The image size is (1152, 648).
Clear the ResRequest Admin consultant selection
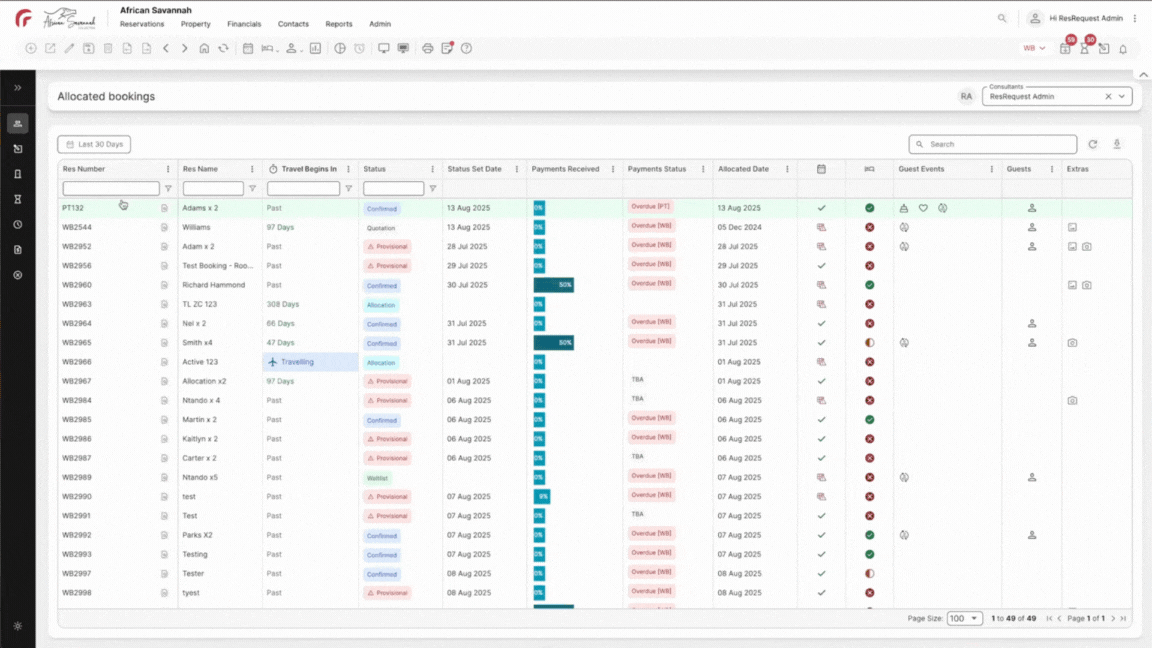coord(1108,97)
